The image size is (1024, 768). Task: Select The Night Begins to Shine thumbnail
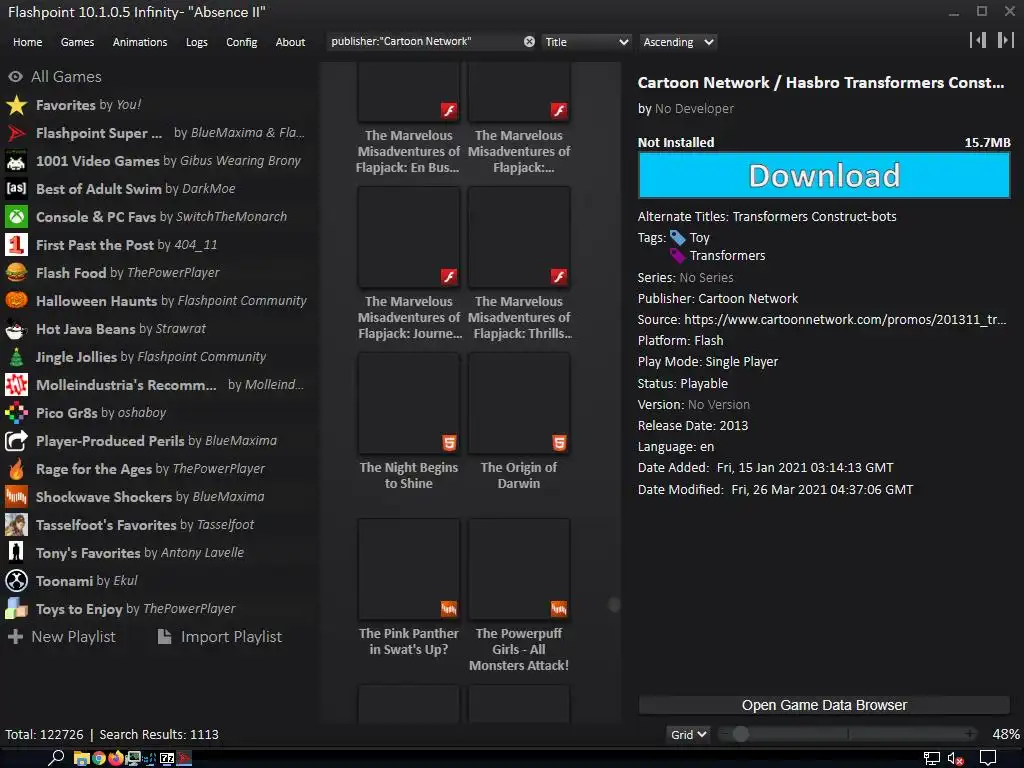coord(409,404)
